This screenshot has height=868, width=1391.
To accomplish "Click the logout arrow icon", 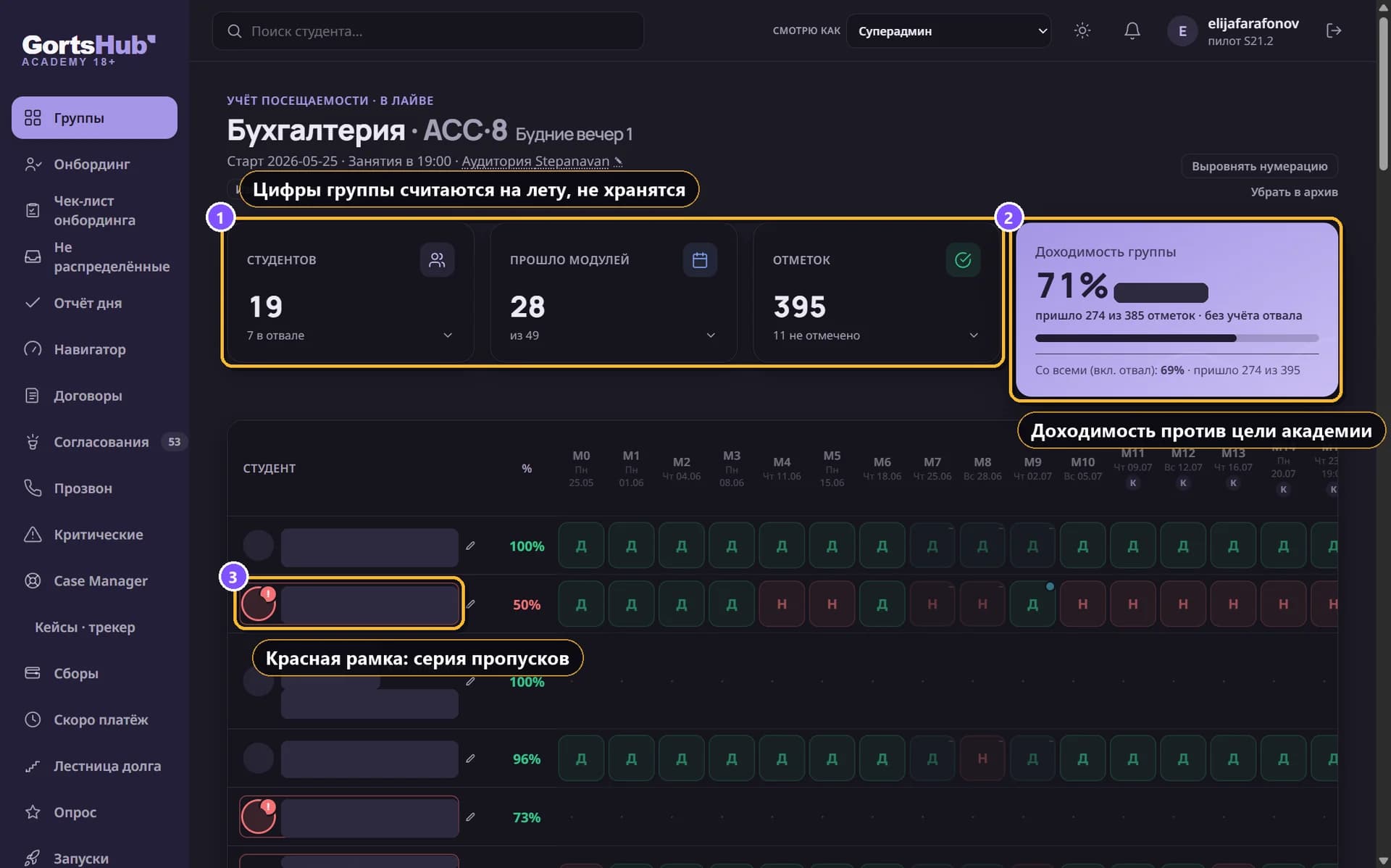I will coord(1334,30).
